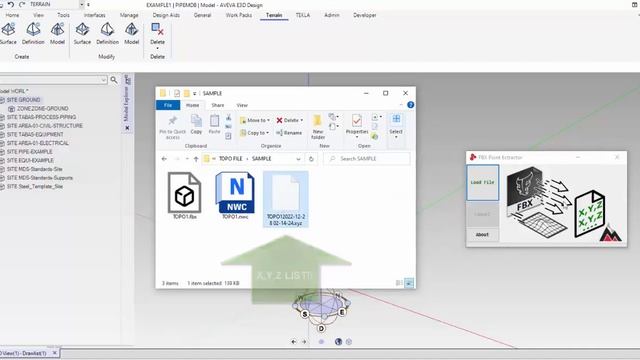Switch to the Explorer View tab

tap(242, 105)
